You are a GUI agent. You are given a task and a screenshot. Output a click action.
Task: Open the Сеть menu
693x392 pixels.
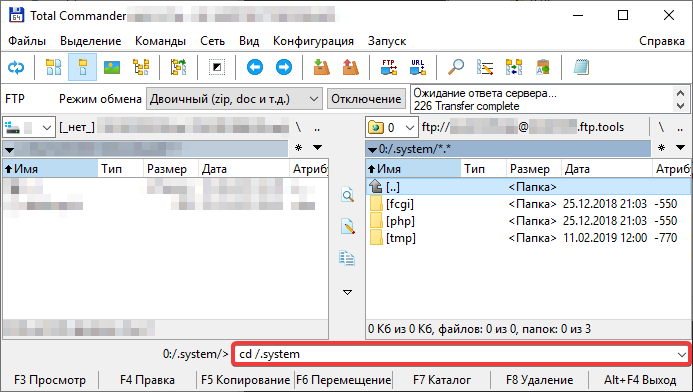click(213, 41)
